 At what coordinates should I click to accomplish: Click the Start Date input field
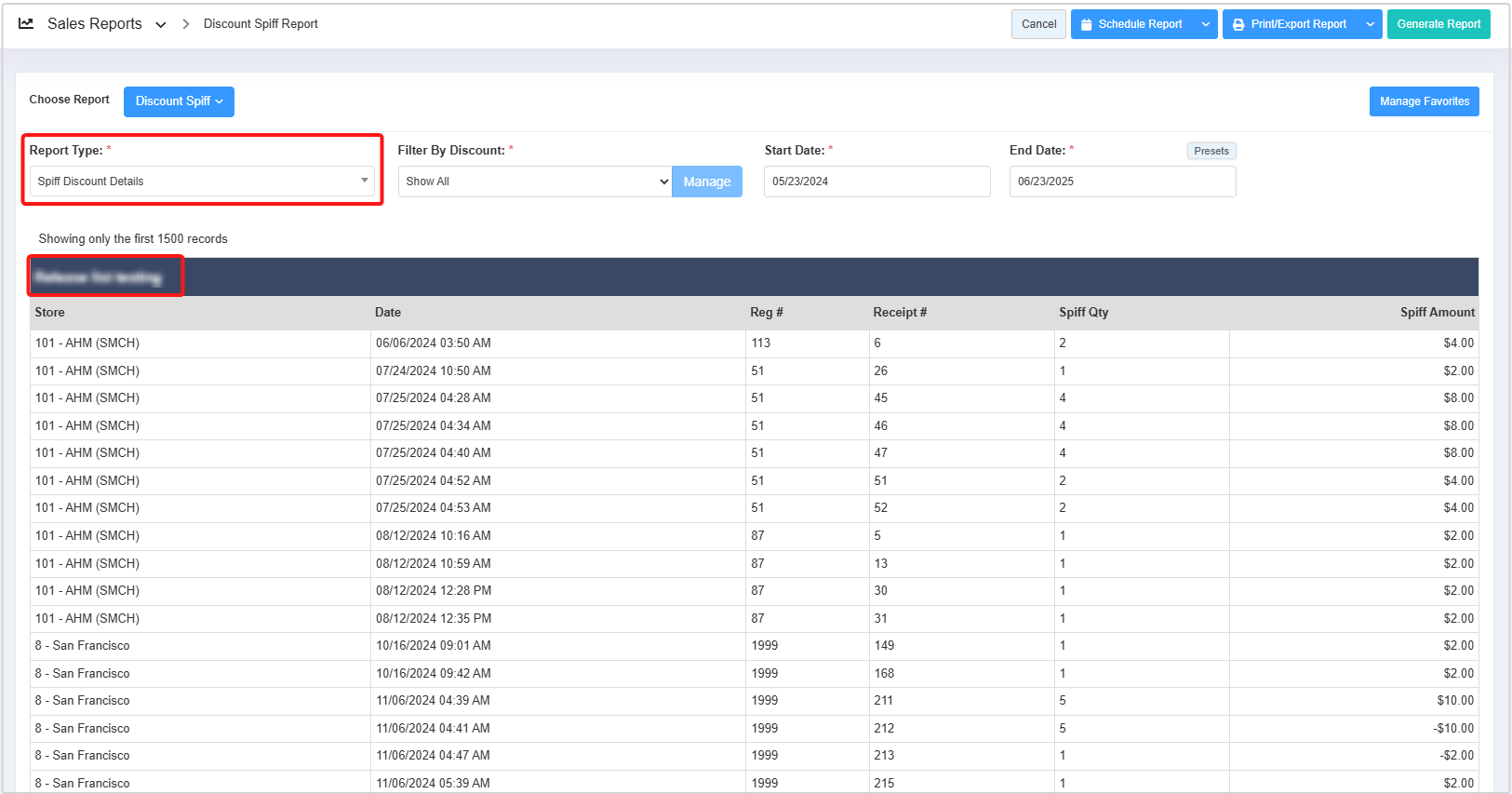[876, 182]
